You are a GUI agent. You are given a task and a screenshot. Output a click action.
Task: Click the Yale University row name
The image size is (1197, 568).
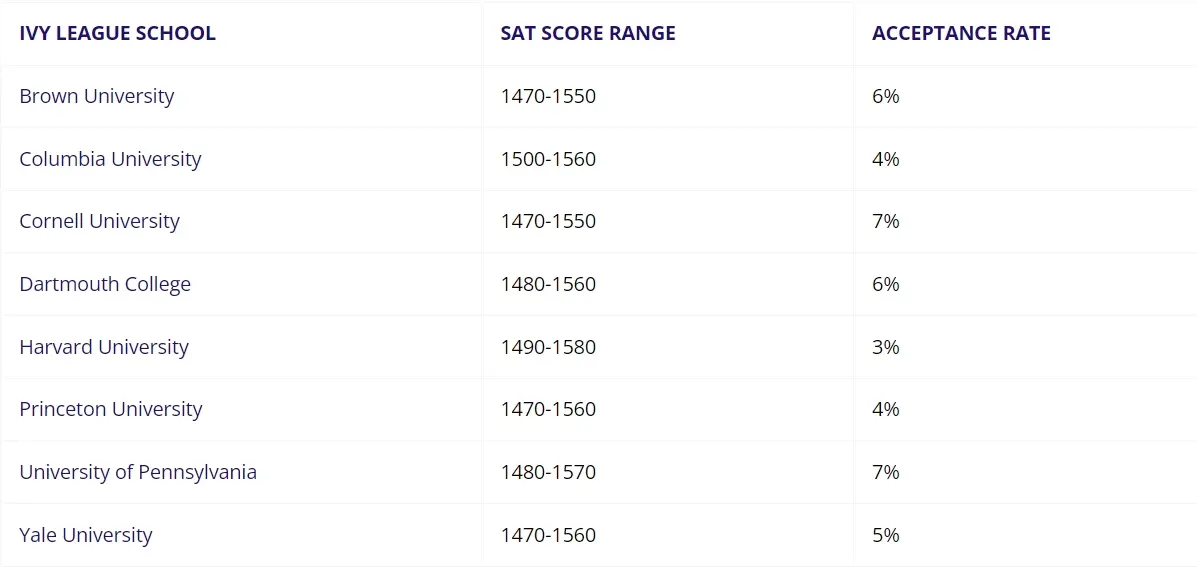click(x=86, y=535)
